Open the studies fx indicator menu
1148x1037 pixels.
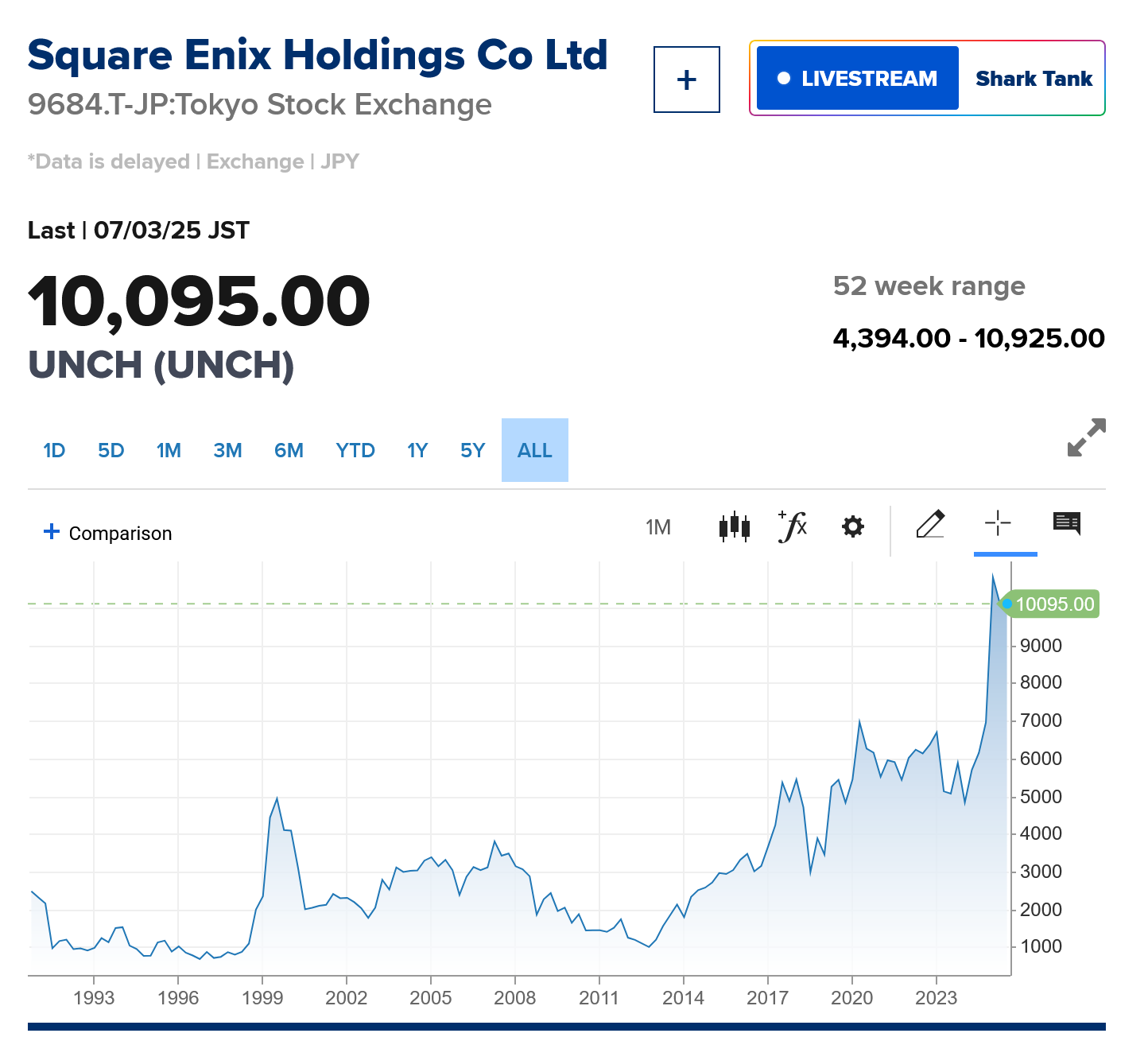[x=793, y=526]
